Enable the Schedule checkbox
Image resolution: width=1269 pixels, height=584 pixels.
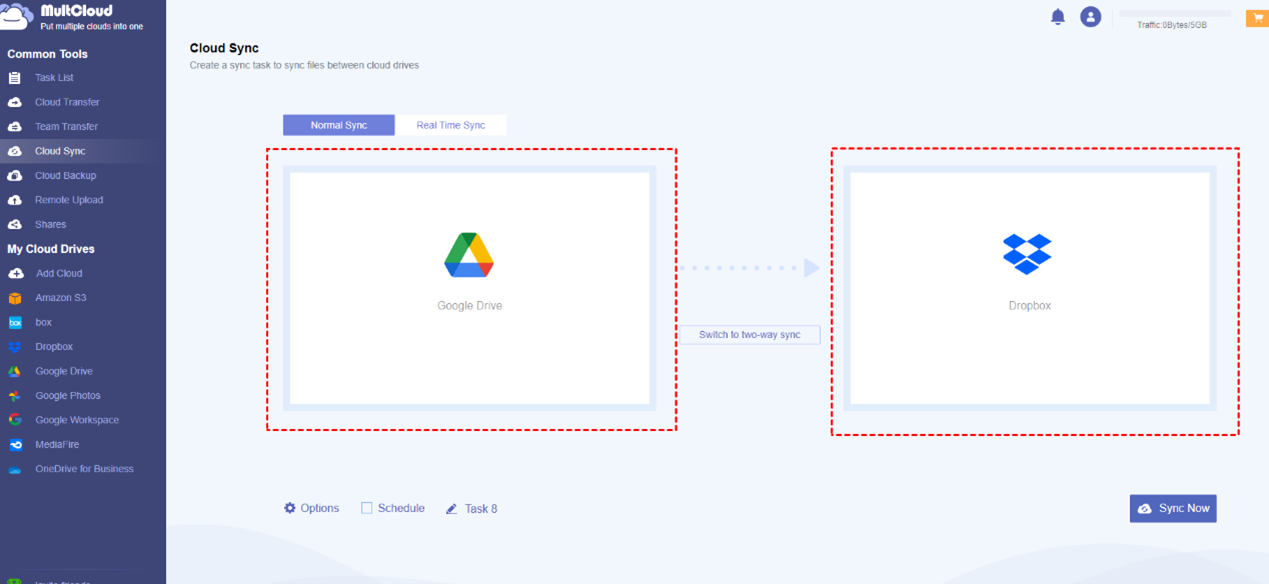pyautogui.click(x=367, y=508)
